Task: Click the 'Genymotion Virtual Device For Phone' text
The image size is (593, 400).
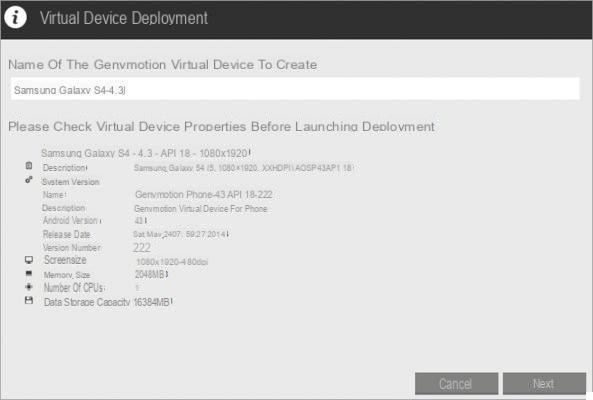Action: [201, 209]
